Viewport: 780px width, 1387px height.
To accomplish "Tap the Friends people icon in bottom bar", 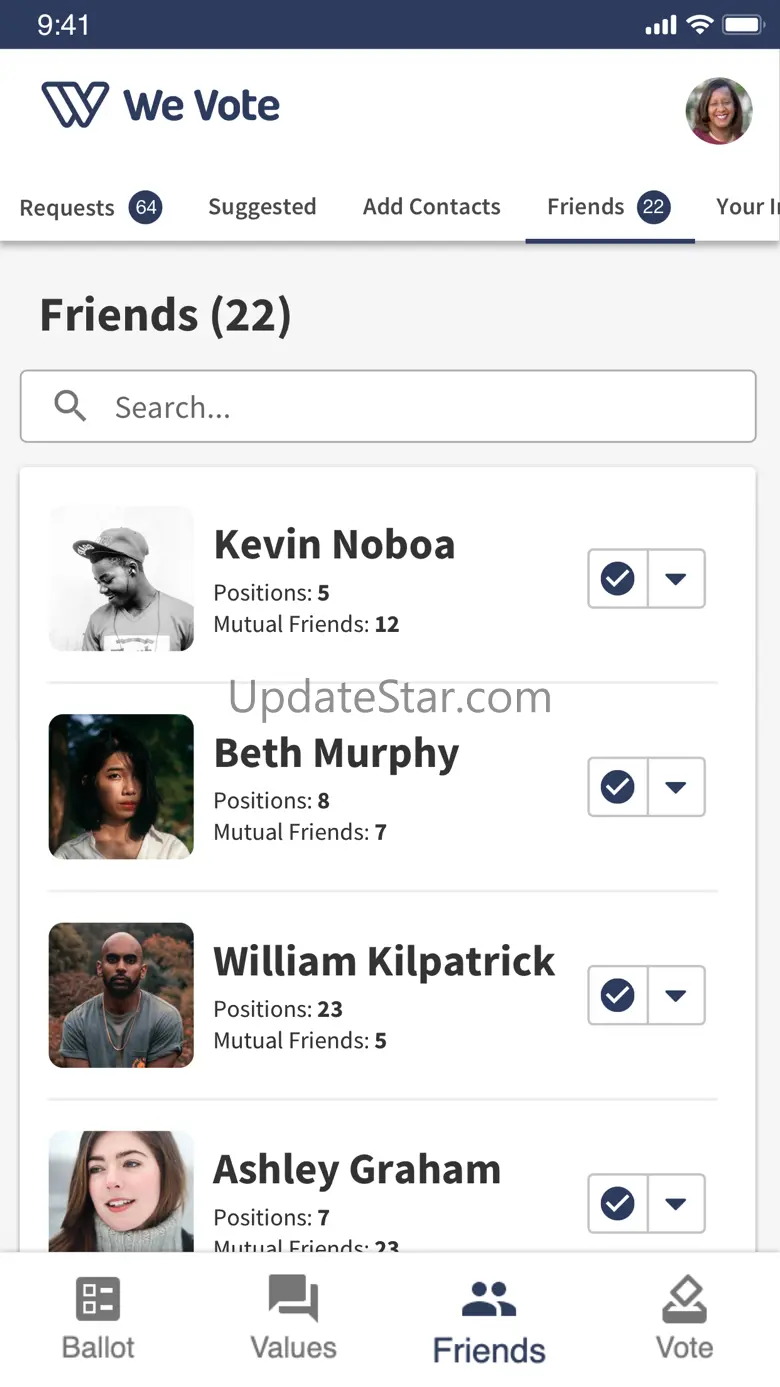I will tap(489, 1299).
